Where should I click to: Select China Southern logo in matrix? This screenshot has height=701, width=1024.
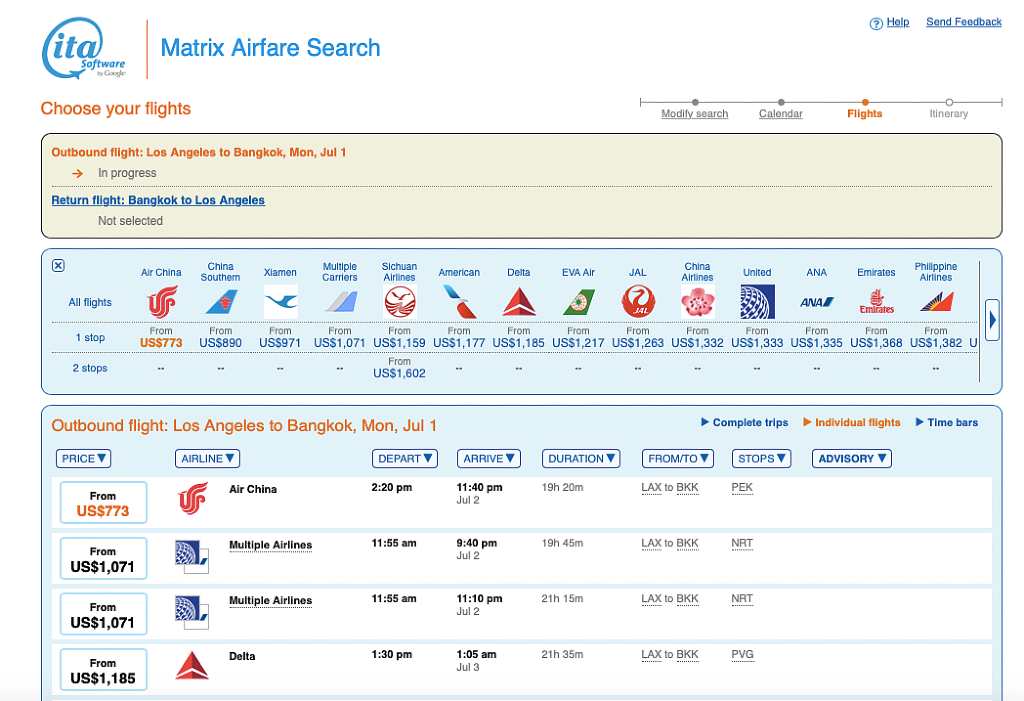(x=221, y=302)
